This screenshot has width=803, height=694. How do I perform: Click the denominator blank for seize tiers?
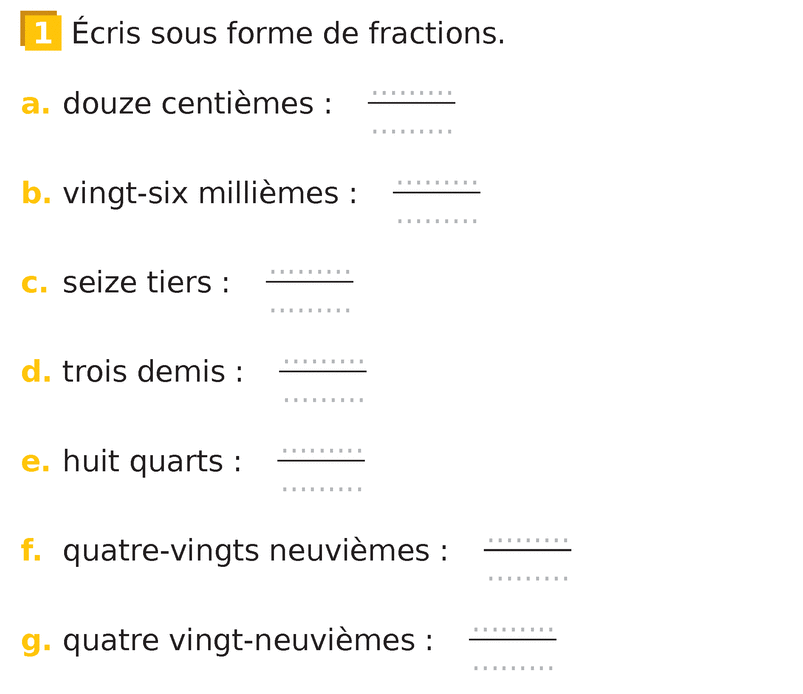pos(309,309)
